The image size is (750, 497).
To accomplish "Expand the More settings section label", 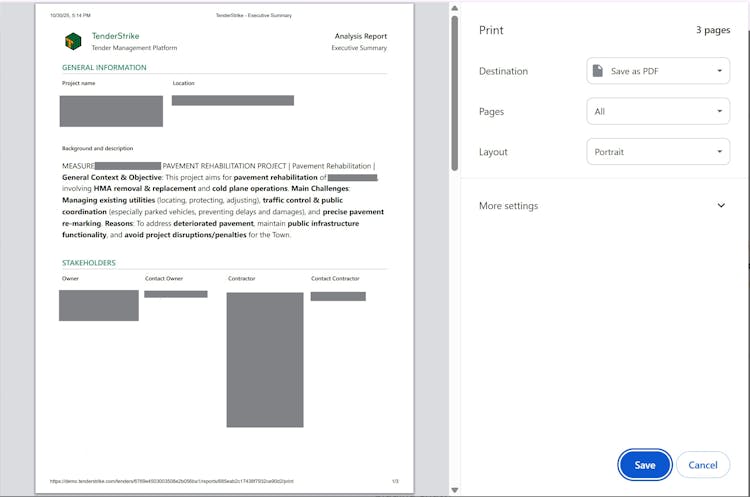I will (x=508, y=206).
